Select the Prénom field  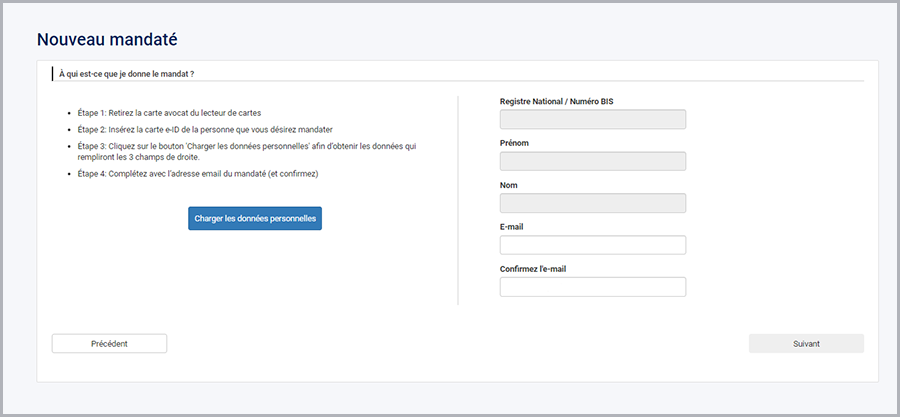point(593,161)
